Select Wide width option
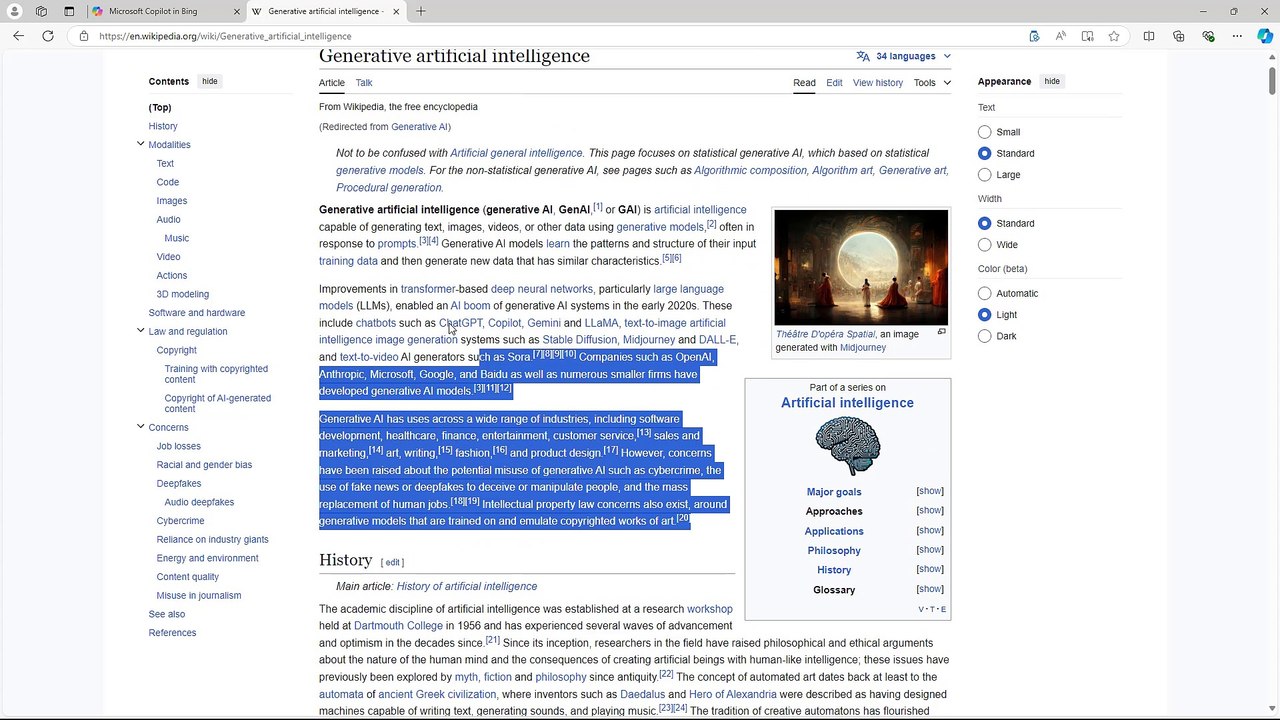This screenshot has width=1280, height=720. (985, 245)
